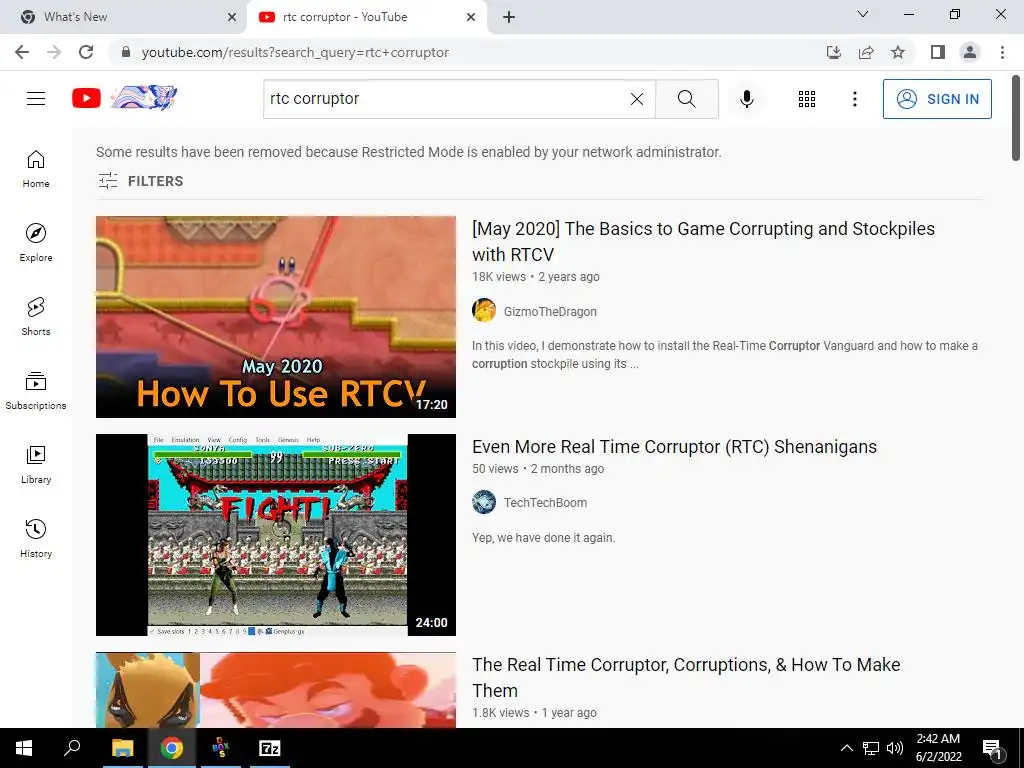Open a new browser tab
Viewport: 1024px width, 768px height.
pos(509,18)
